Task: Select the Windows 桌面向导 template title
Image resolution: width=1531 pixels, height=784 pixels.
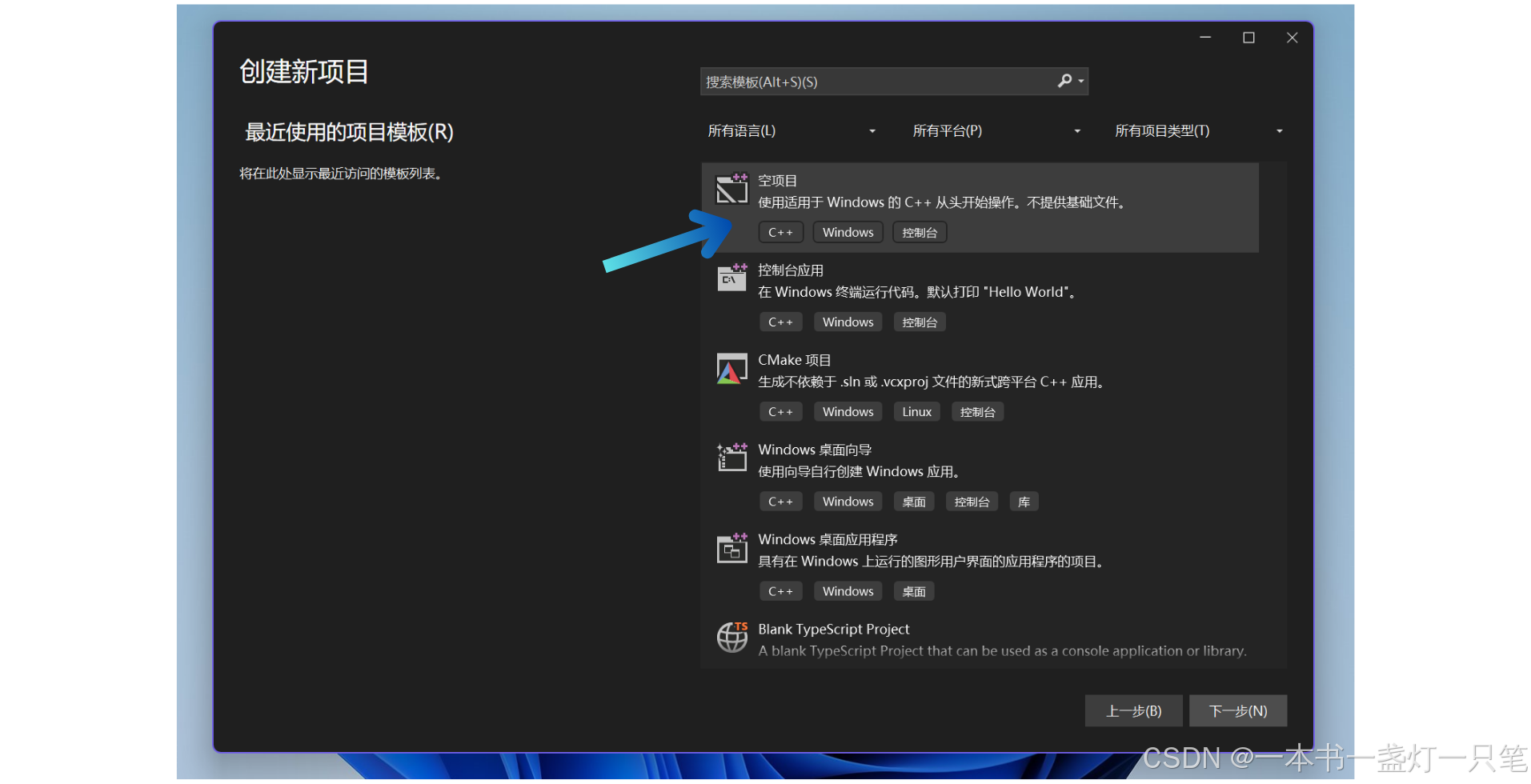Action: [815, 450]
